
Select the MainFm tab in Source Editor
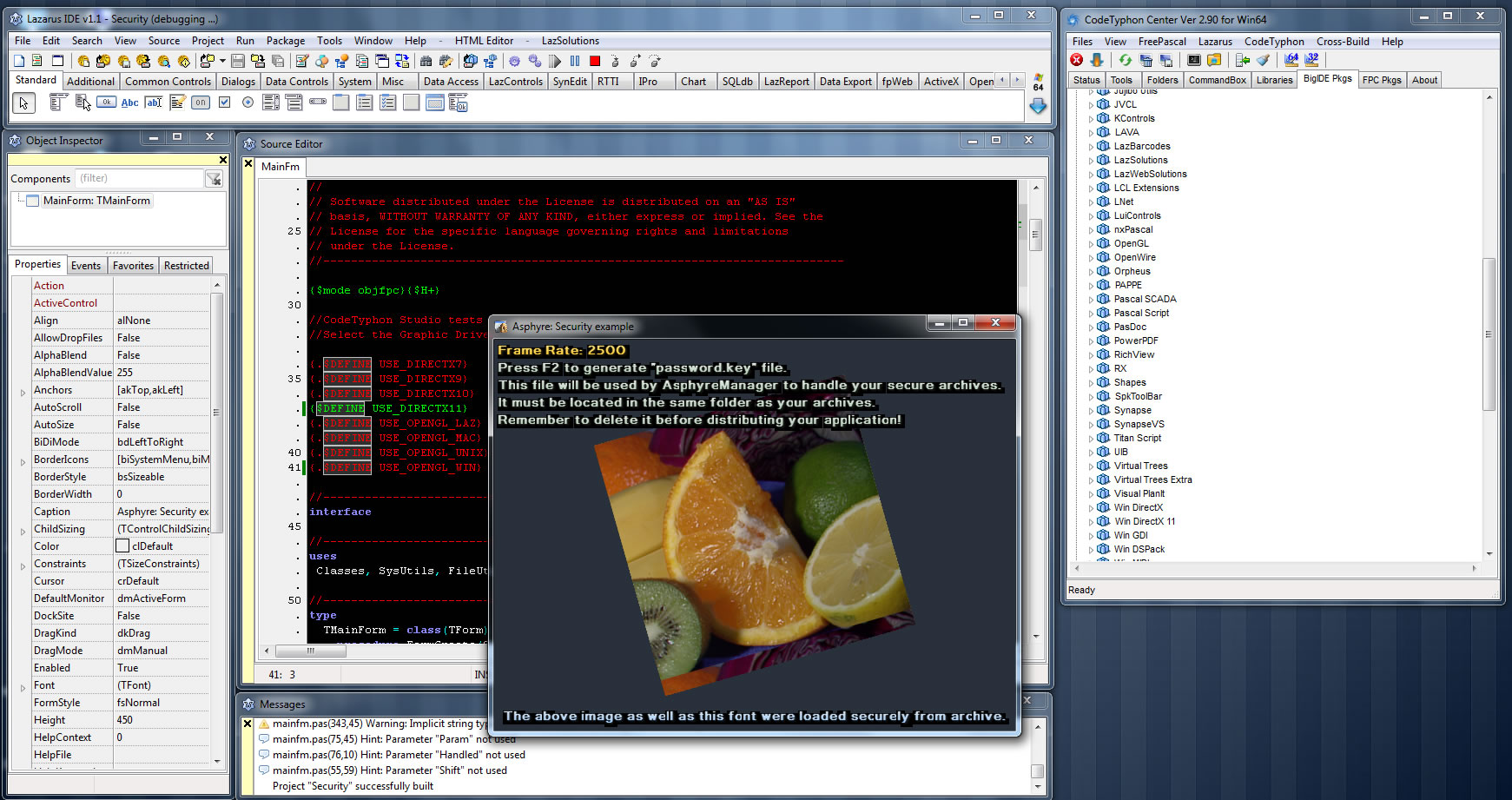[x=281, y=167]
